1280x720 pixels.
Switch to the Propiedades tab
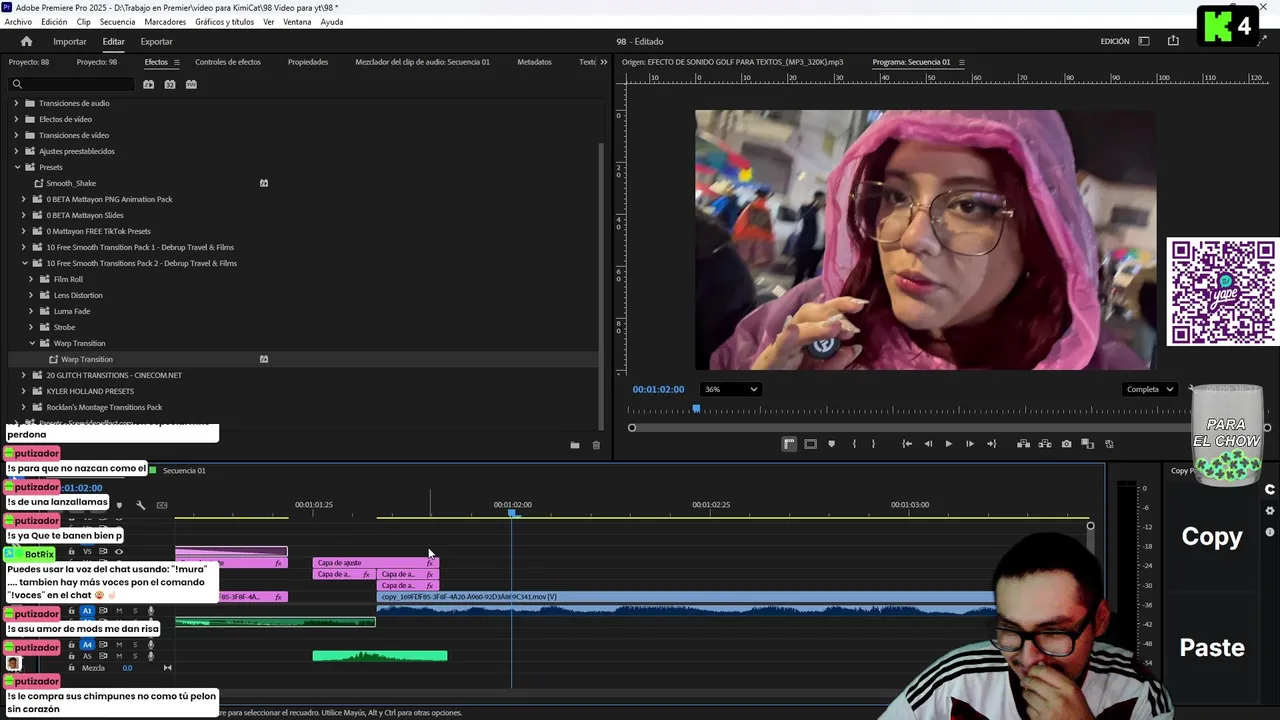click(308, 62)
